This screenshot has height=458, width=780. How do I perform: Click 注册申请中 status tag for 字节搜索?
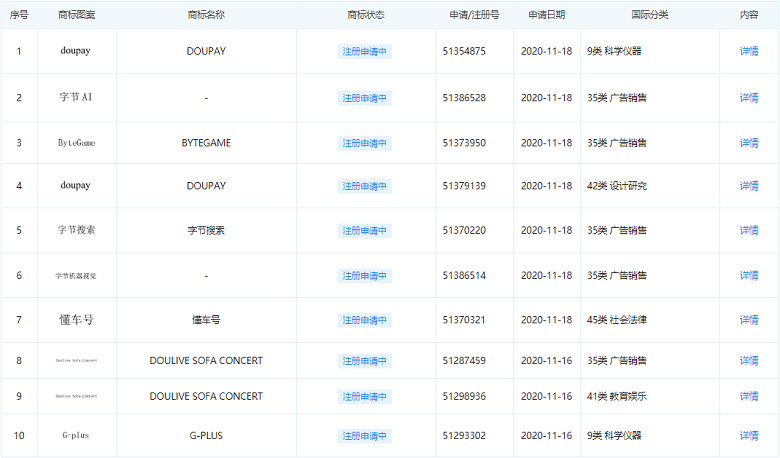point(365,231)
